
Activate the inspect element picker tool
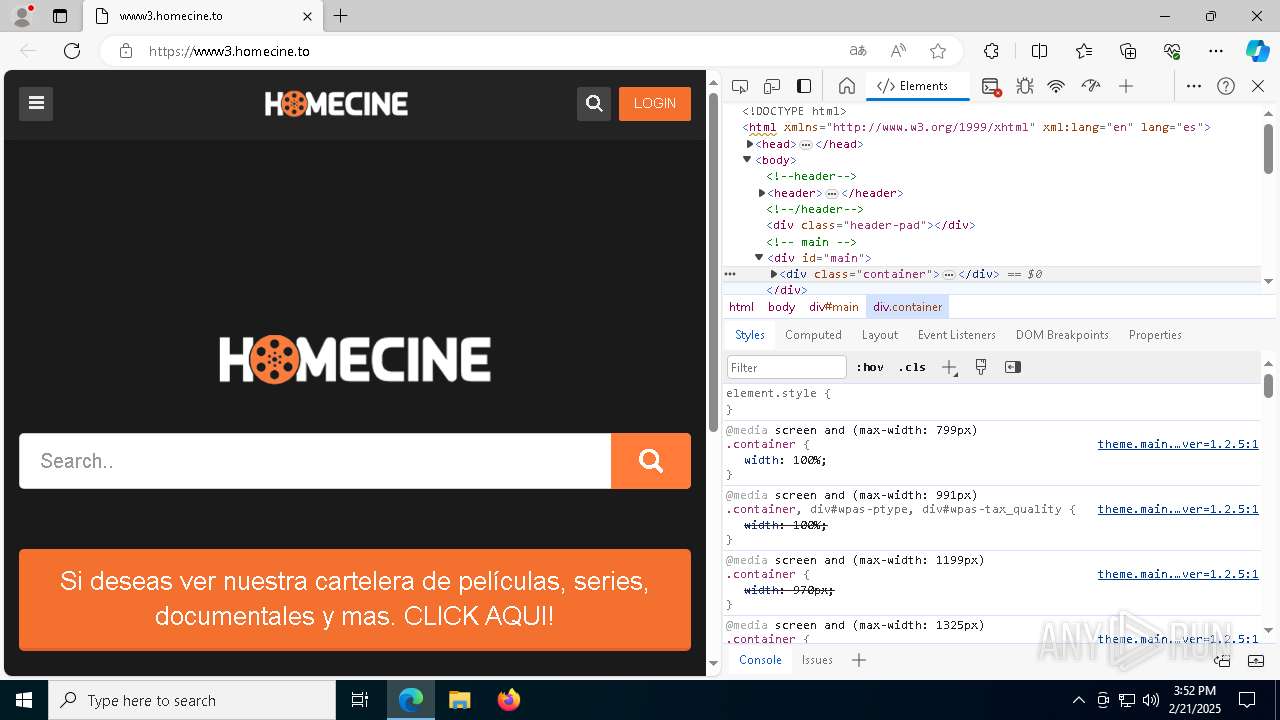tap(740, 86)
